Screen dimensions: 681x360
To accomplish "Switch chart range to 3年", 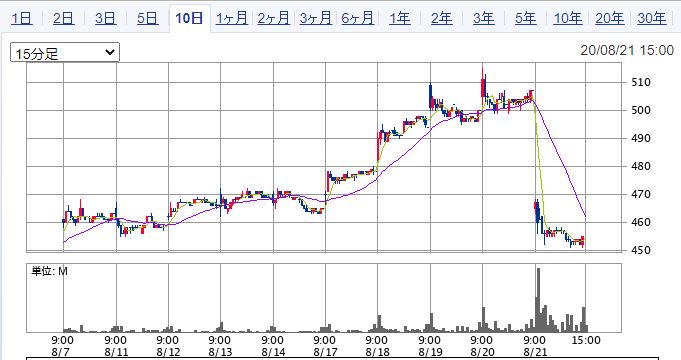I will click(x=484, y=19).
